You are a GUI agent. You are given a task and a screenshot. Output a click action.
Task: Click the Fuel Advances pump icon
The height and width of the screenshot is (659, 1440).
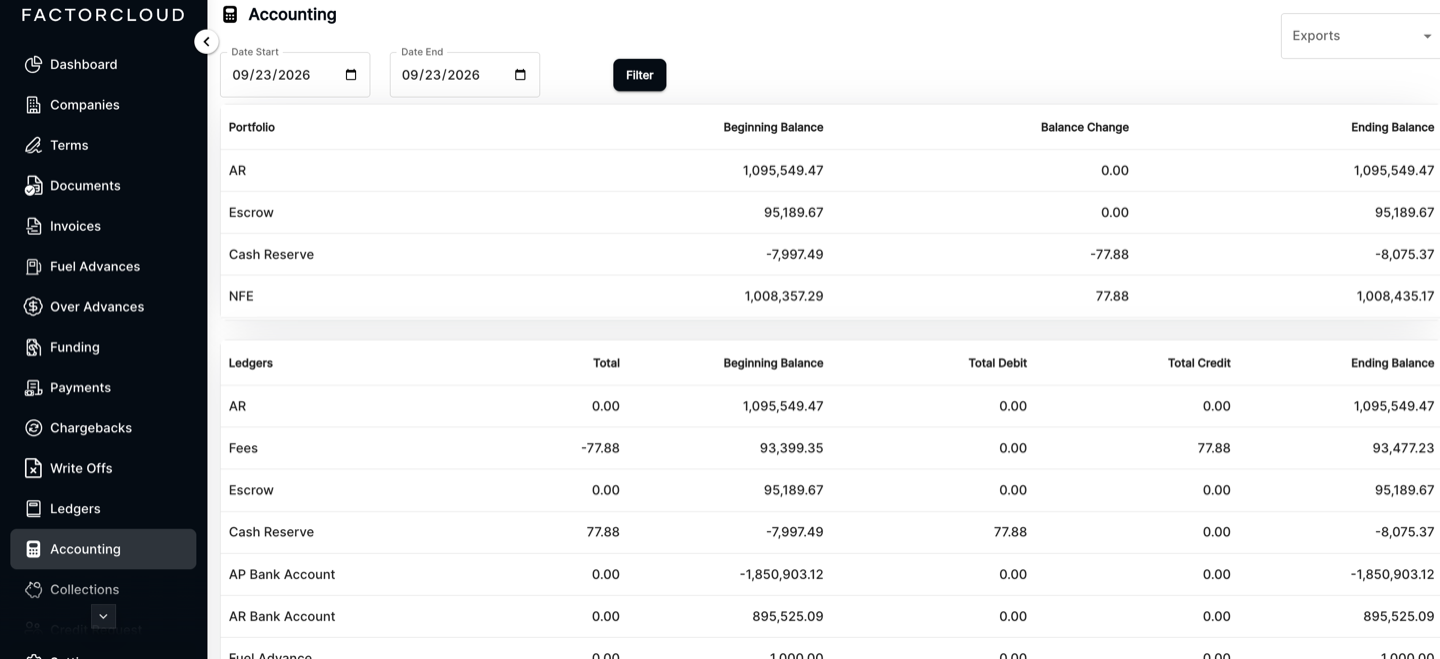click(33, 266)
